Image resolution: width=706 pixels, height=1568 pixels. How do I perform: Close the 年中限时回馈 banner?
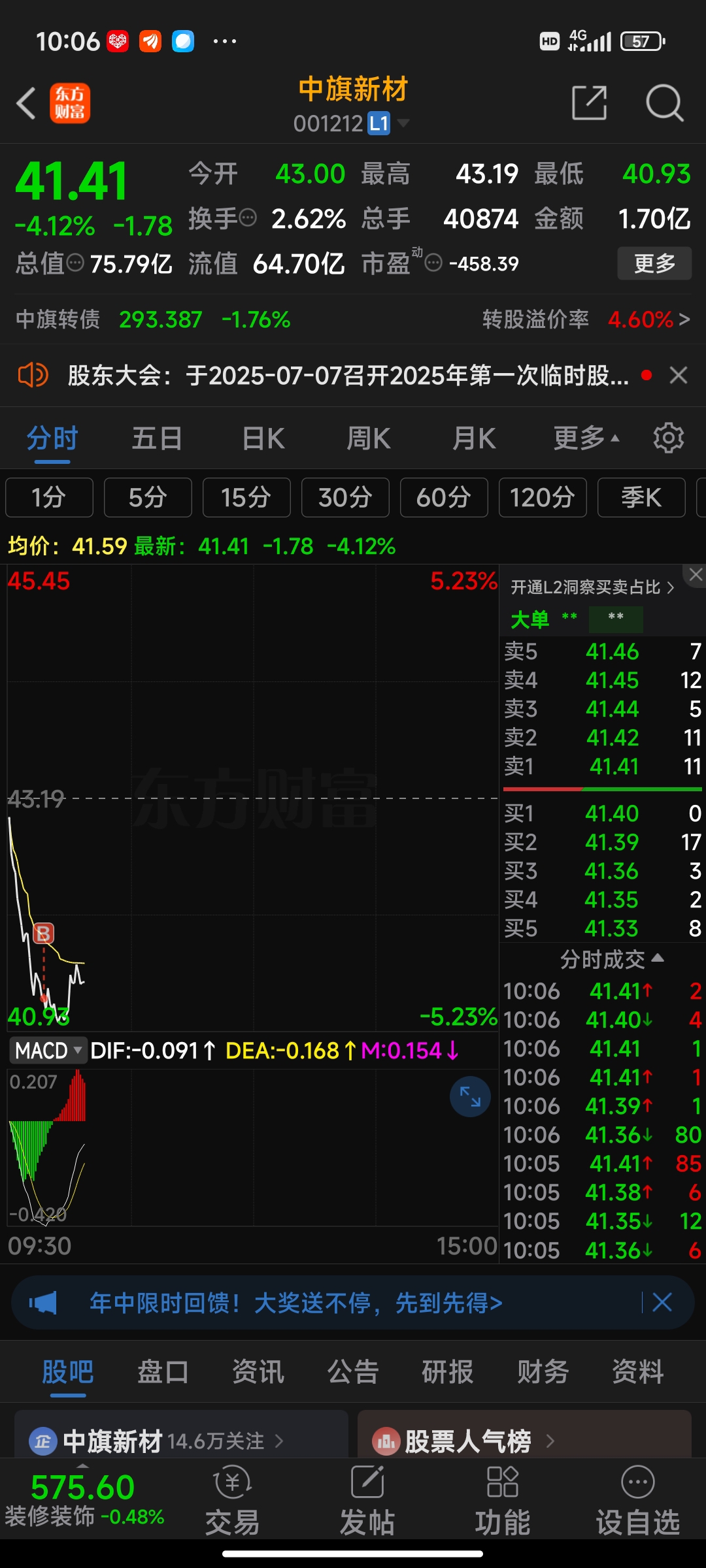tap(662, 1303)
